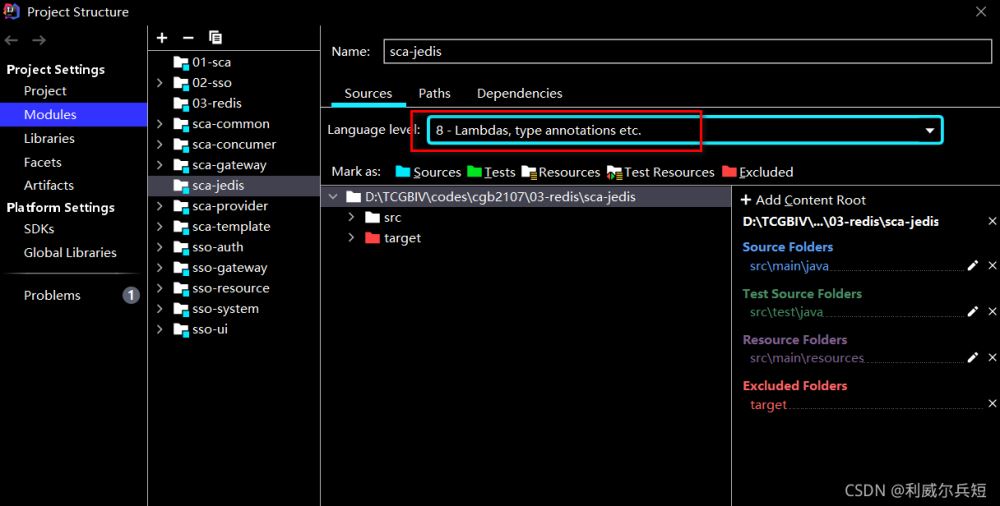This screenshot has height=506, width=1000.
Task: Click the module Name input field
Action: [688, 52]
